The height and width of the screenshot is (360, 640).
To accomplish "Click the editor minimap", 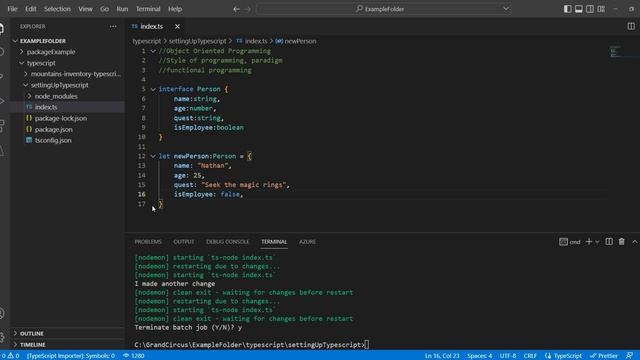I will pyautogui.click(x=616, y=52).
